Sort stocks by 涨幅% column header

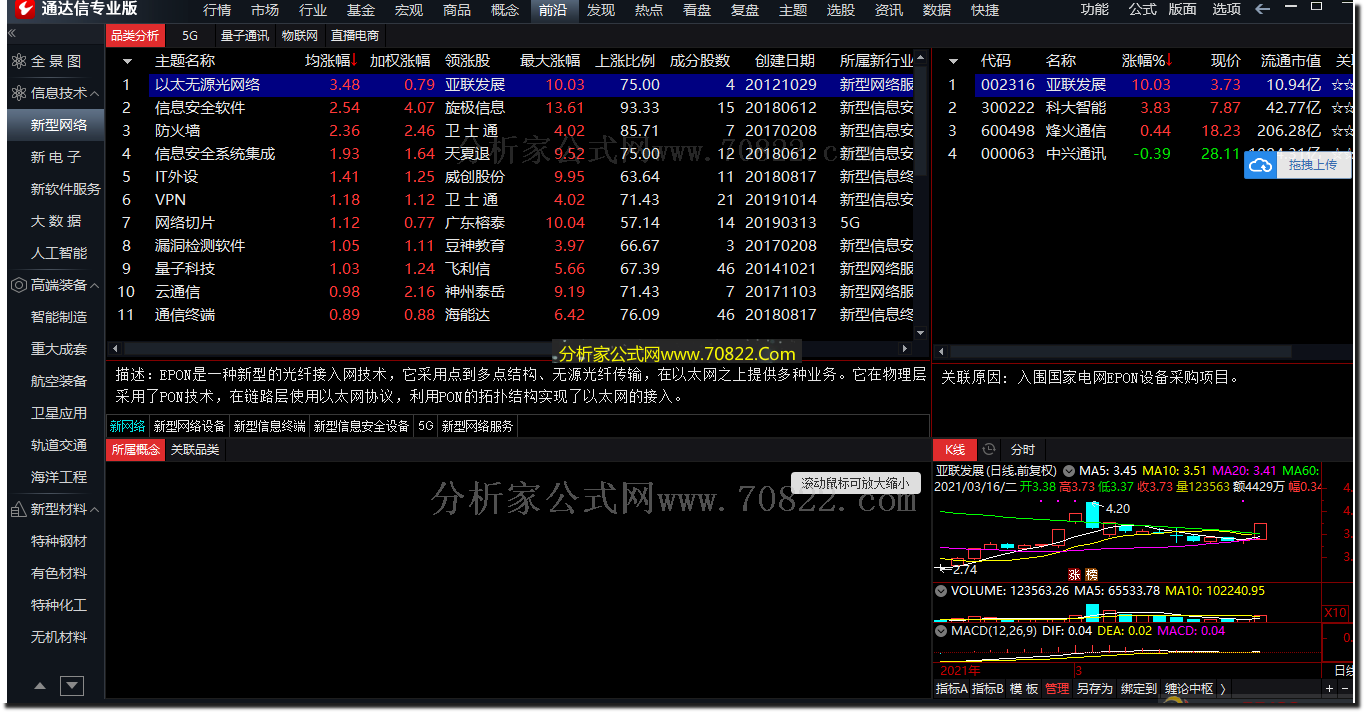click(x=1148, y=61)
